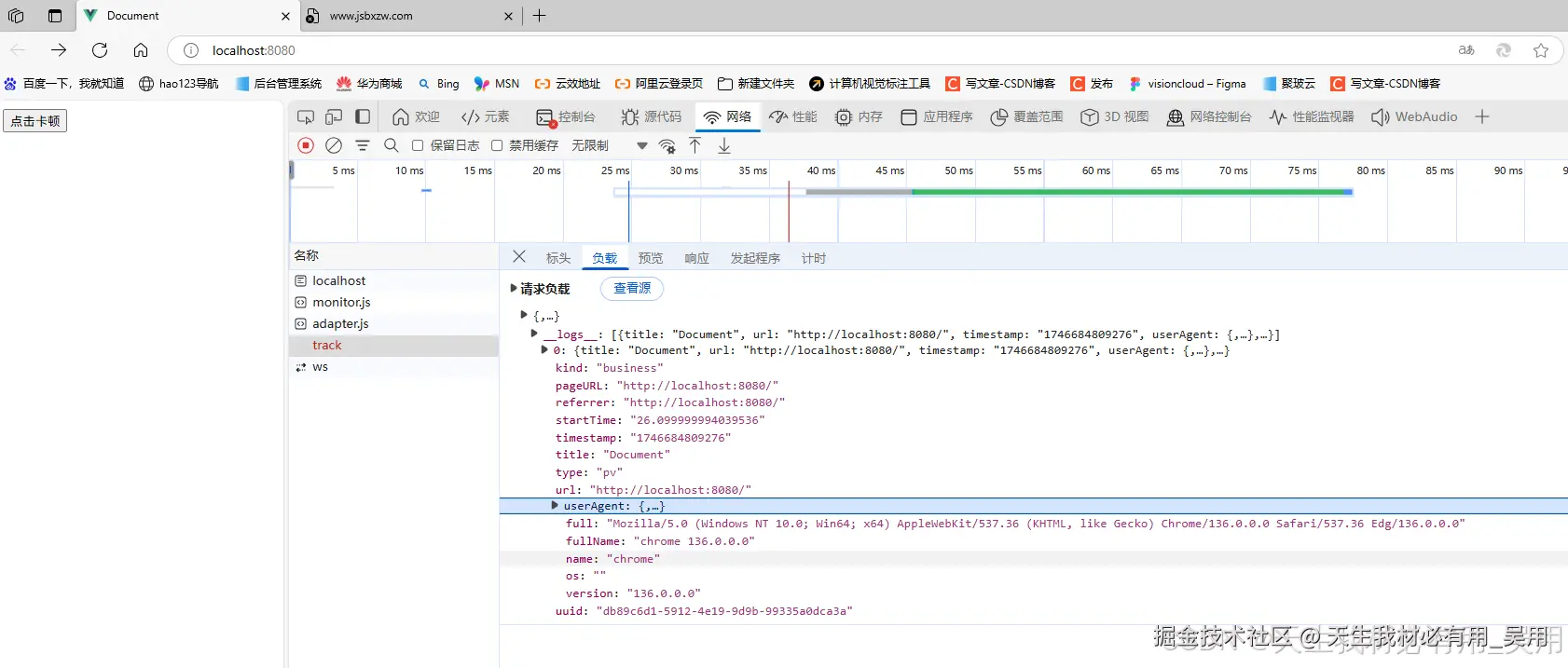Image resolution: width=1568 pixels, height=668 pixels.
Task: Switch to the 源代码 sources tab
Action: point(652,117)
